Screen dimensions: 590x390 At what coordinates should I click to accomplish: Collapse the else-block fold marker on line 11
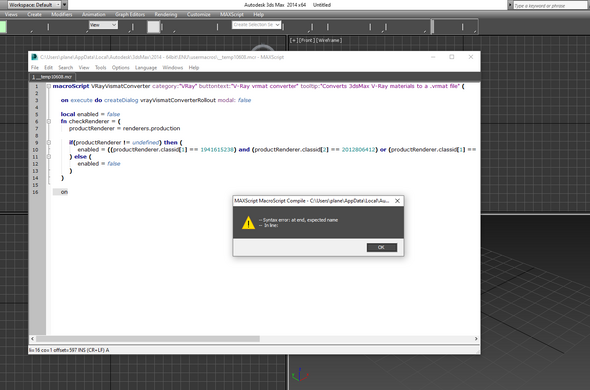[x=49, y=157]
